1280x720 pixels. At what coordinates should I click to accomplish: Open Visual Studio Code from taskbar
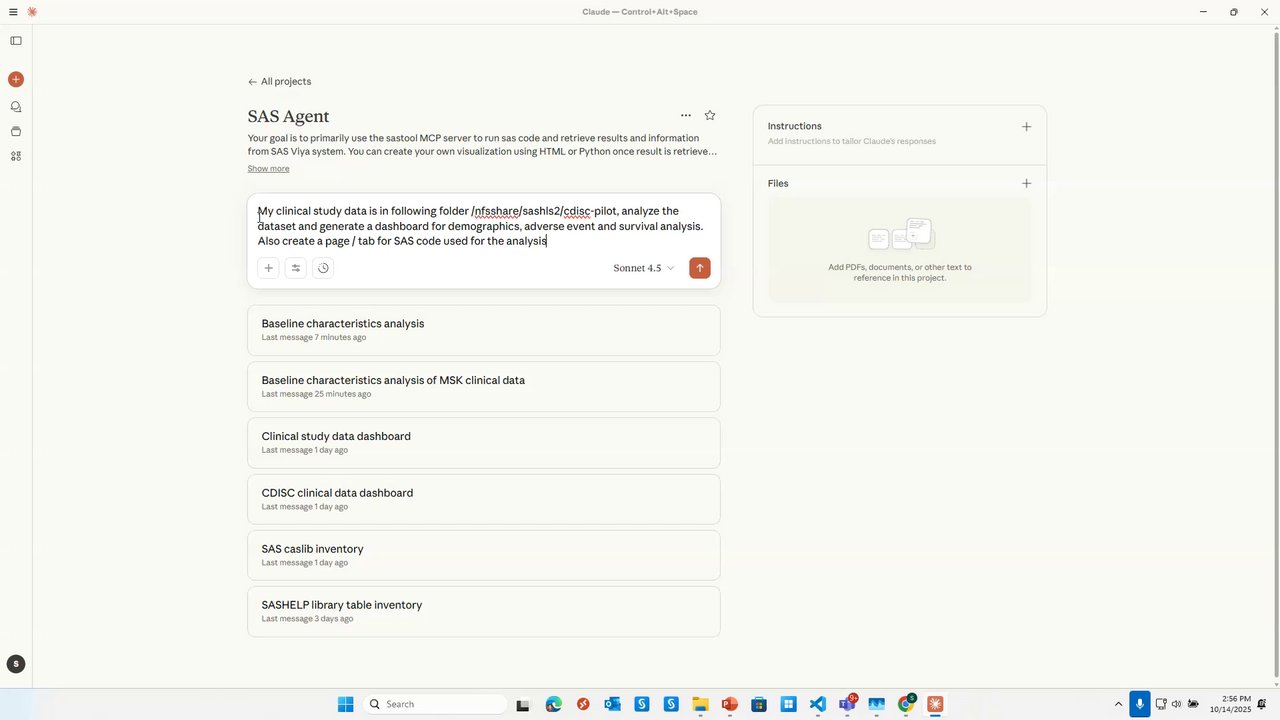point(817,704)
